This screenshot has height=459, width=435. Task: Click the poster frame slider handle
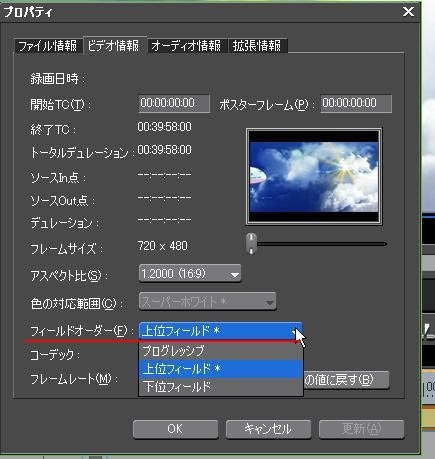coord(252,244)
